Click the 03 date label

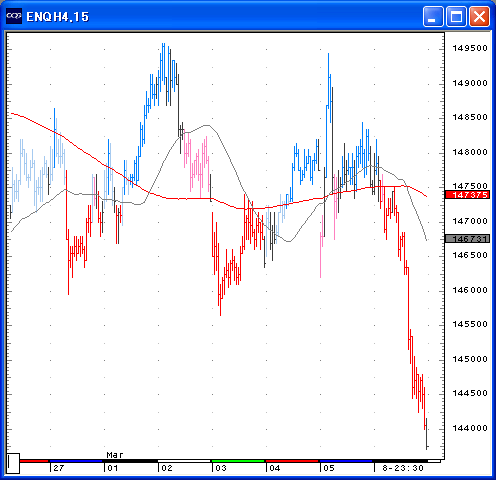221,468
